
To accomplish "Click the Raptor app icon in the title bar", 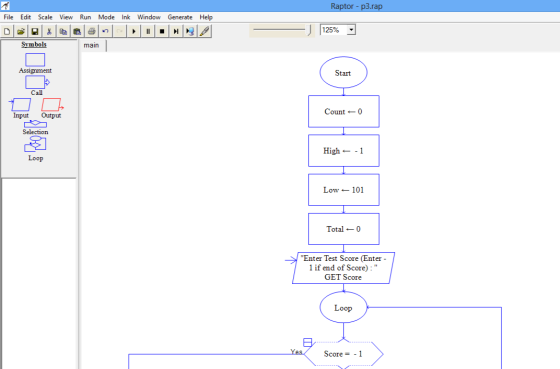I will 5,6.
